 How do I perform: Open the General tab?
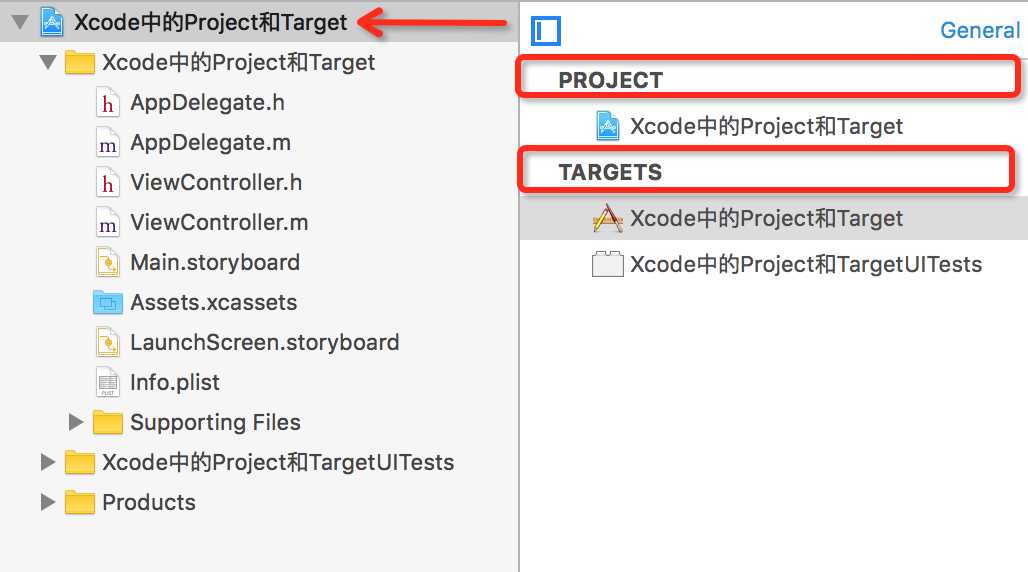979,30
